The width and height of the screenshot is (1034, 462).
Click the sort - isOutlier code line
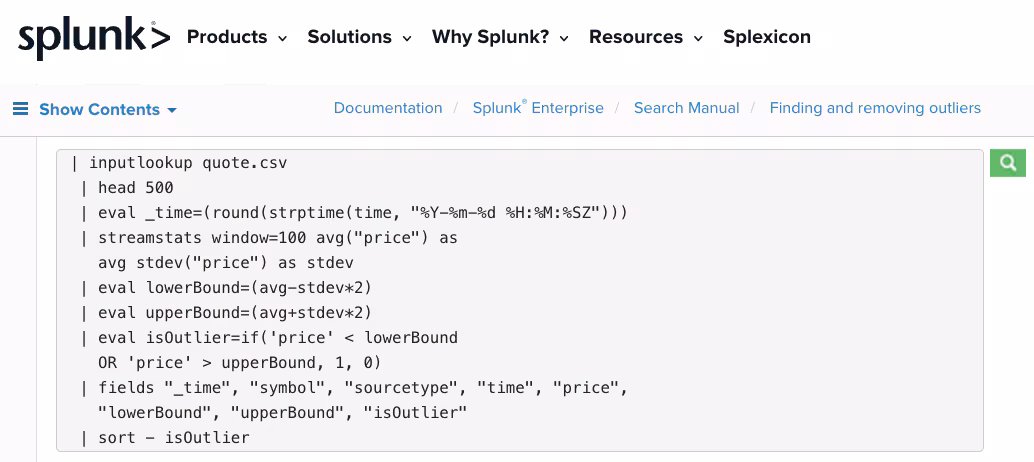pyautogui.click(x=173, y=437)
